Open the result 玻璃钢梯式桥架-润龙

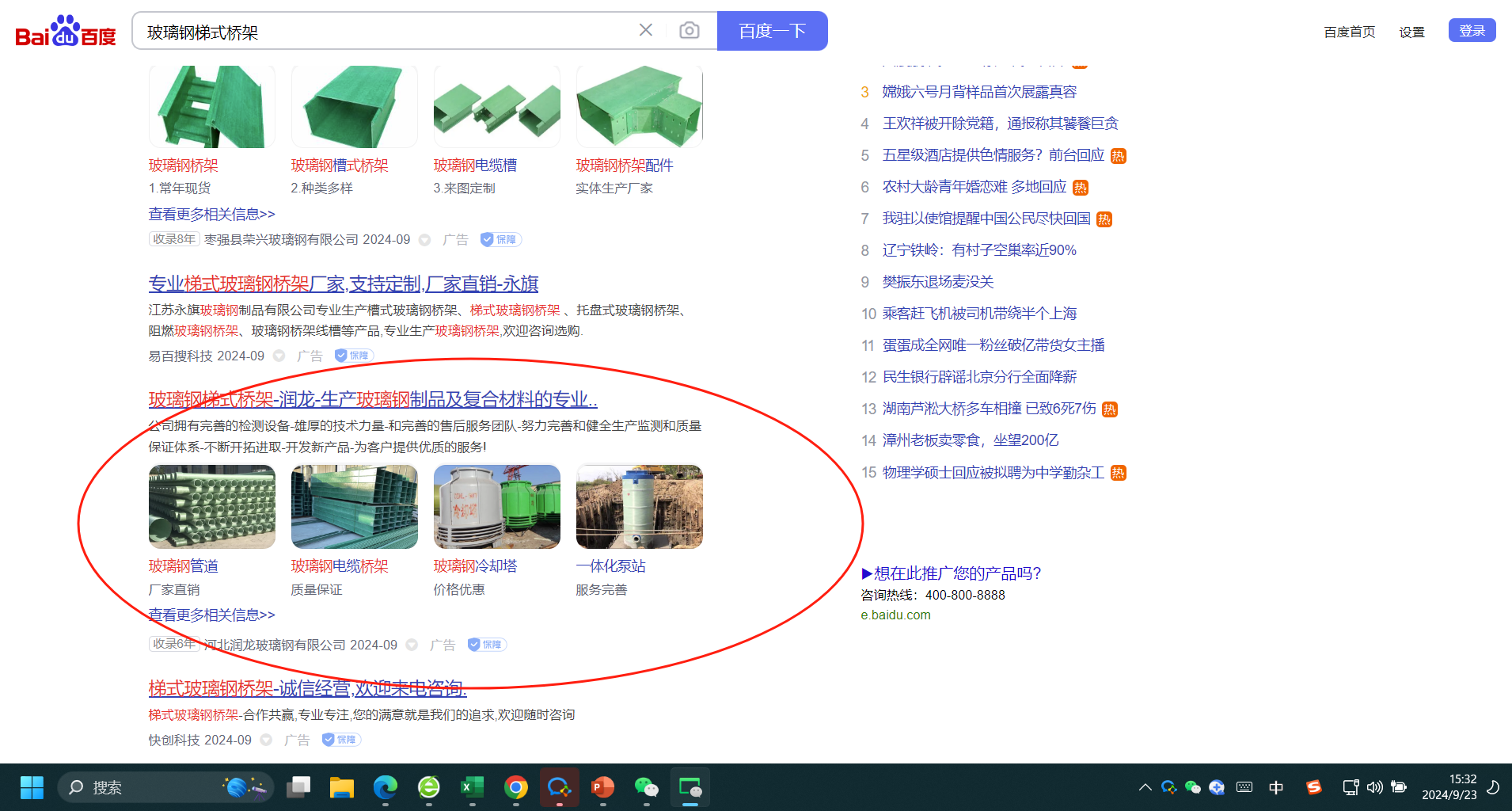point(373,399)
